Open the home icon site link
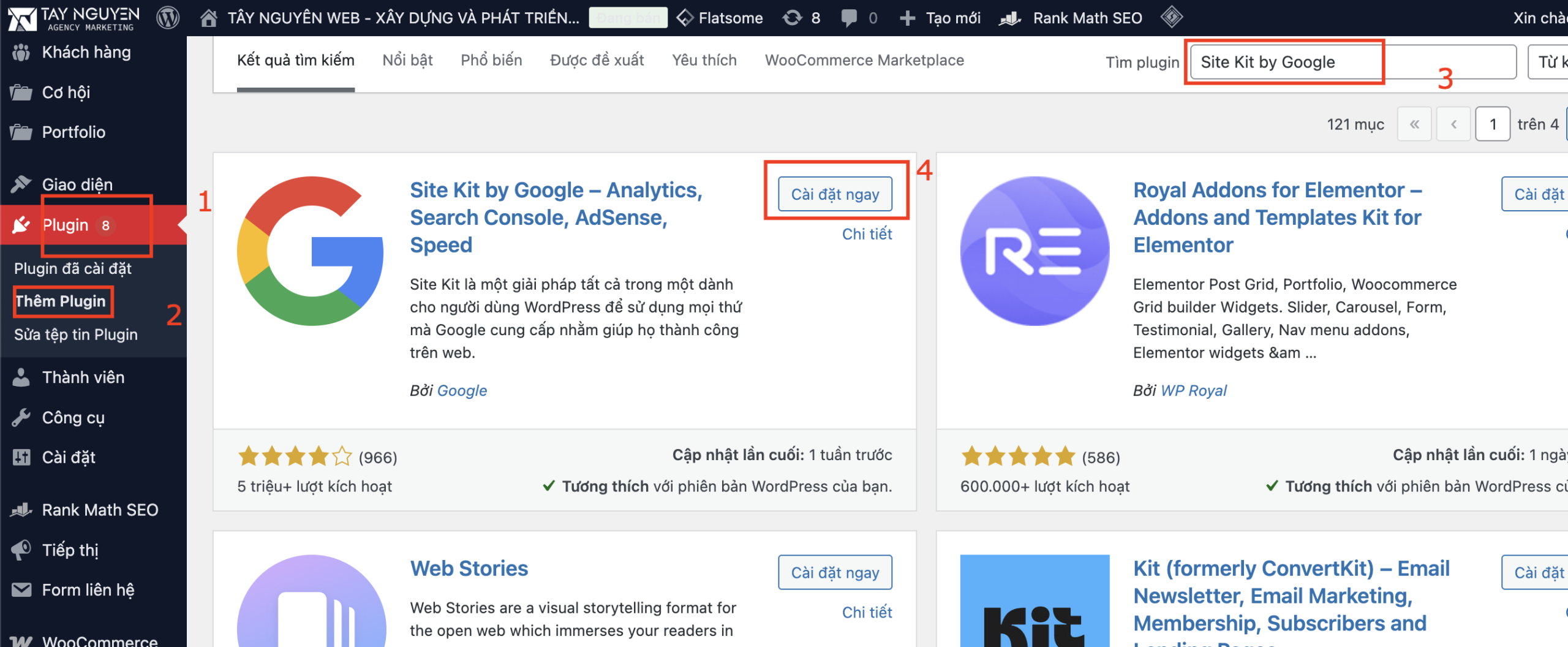Screen dimensions: 1568x647 click(209, 18)
